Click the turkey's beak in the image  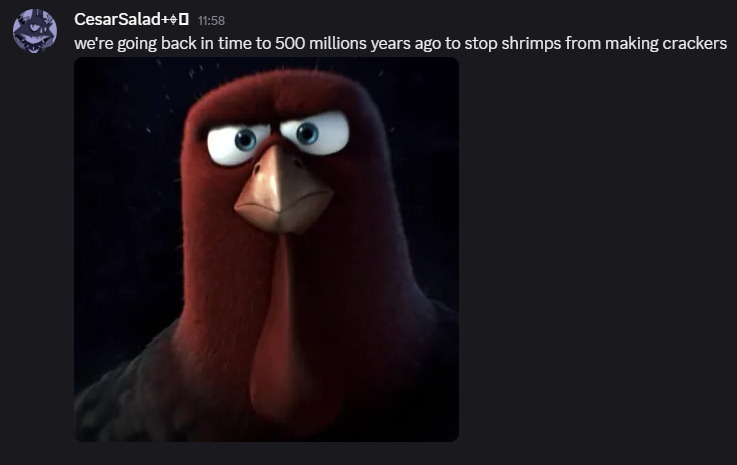coord(283,191)
